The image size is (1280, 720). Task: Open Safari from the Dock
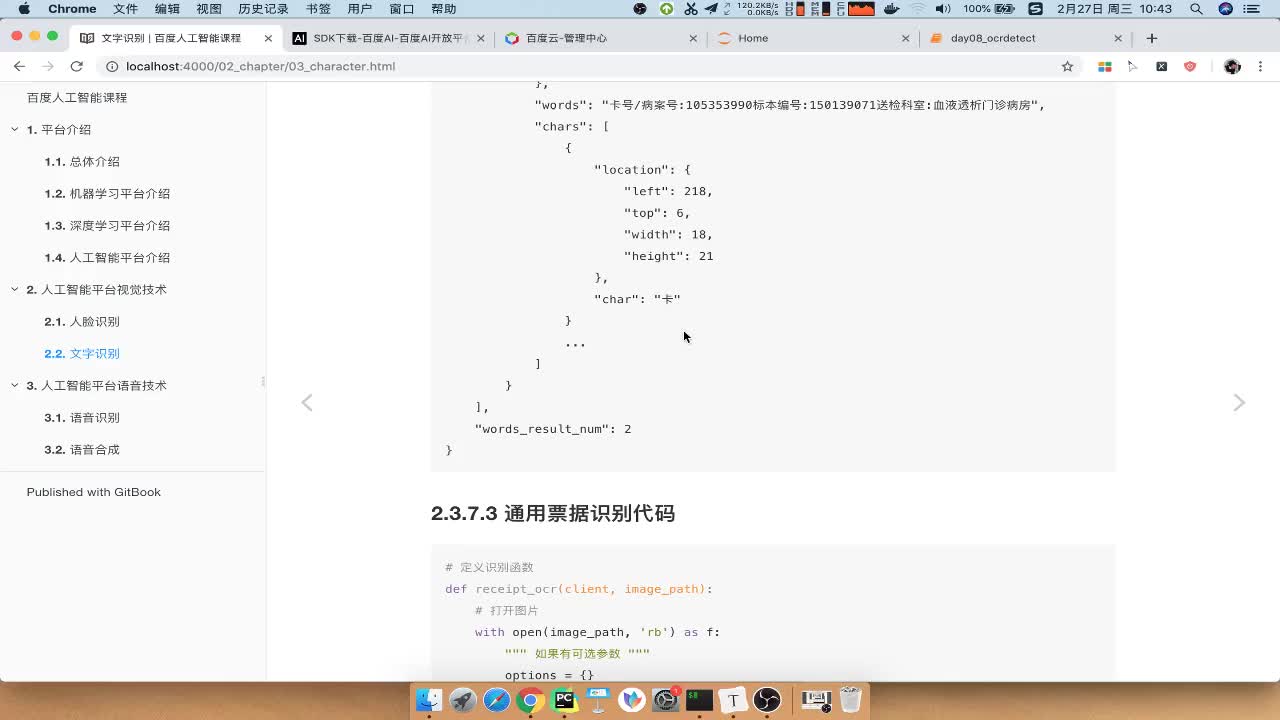(x=497, y=700)
